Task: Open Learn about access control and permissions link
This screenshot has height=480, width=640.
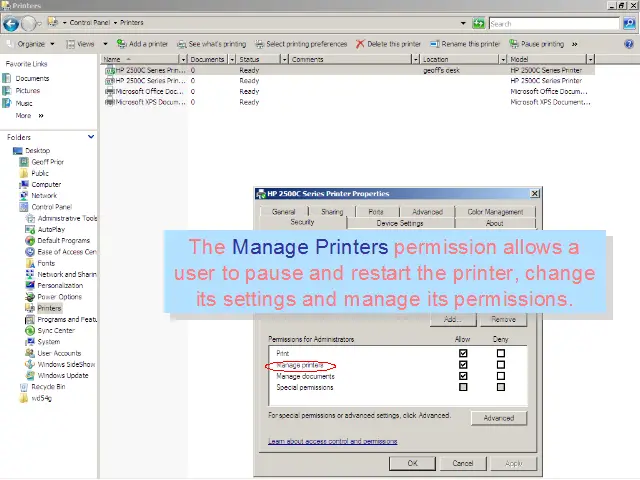Action: click(333, 441)
